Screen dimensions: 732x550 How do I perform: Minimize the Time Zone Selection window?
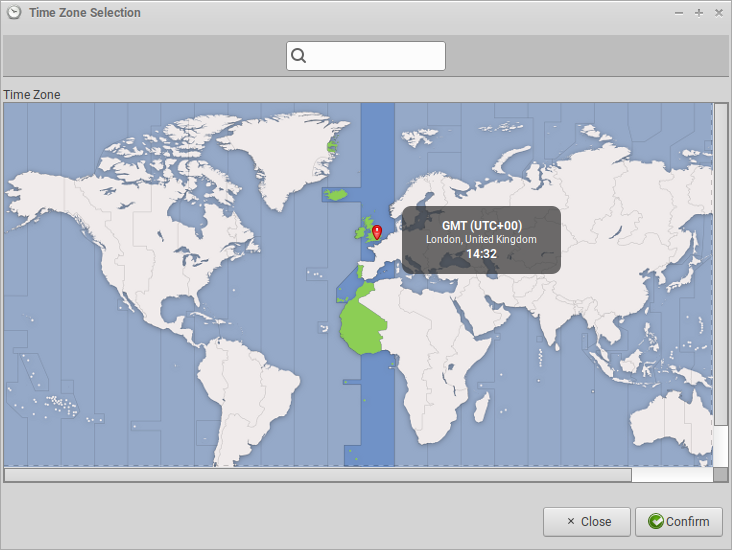pyautogui.click(x=679, y=13)
